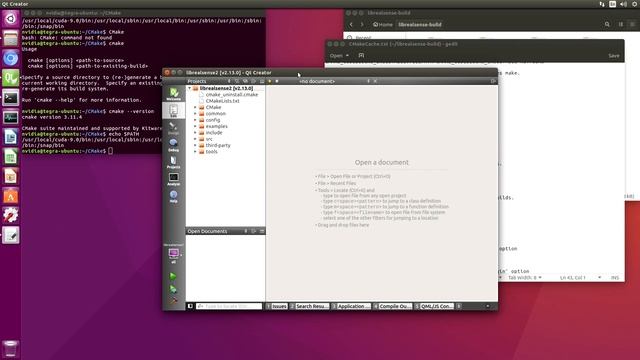Open the gedit text editor launcher icon
This screenshot has width=640, height=360.
tap(11, 235)
